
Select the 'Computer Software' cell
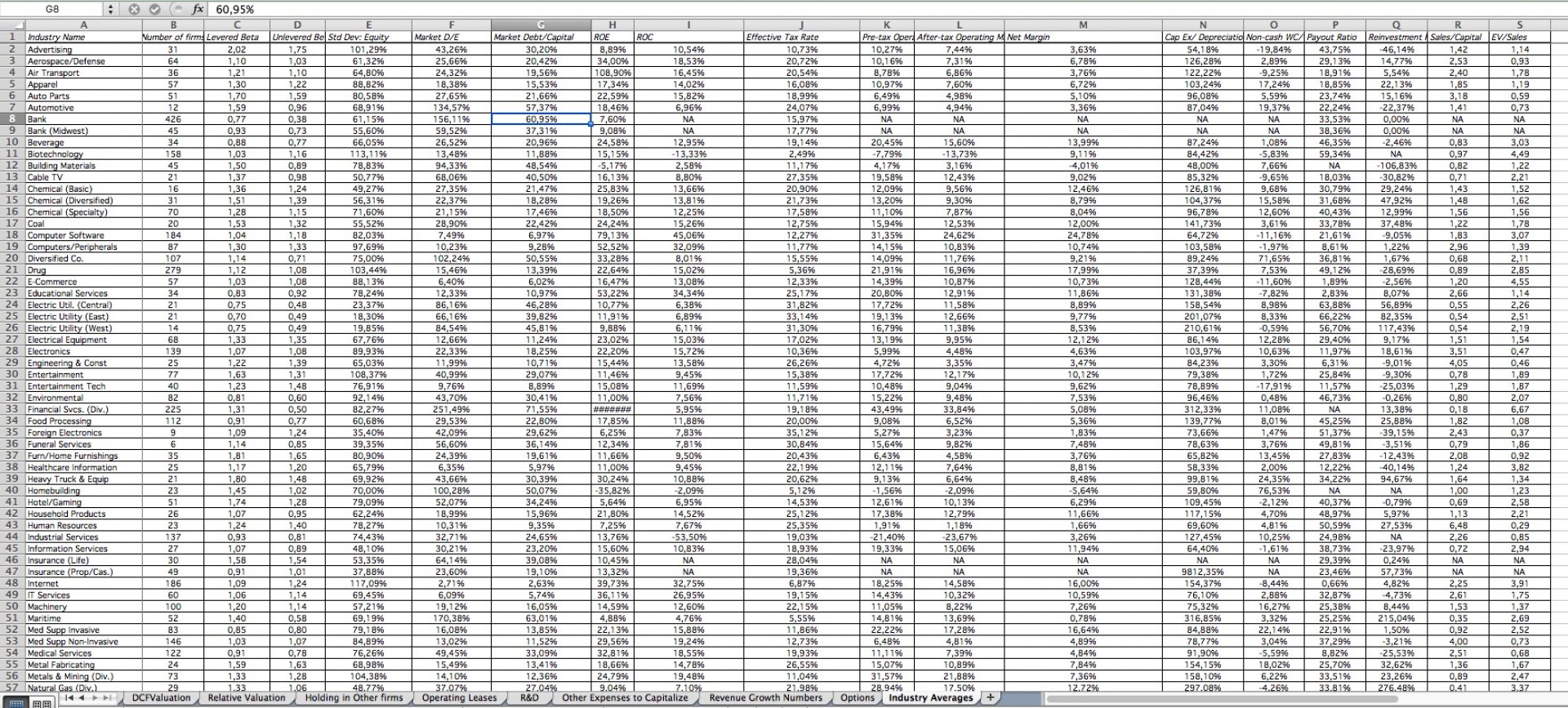click(x=82, y=235)
